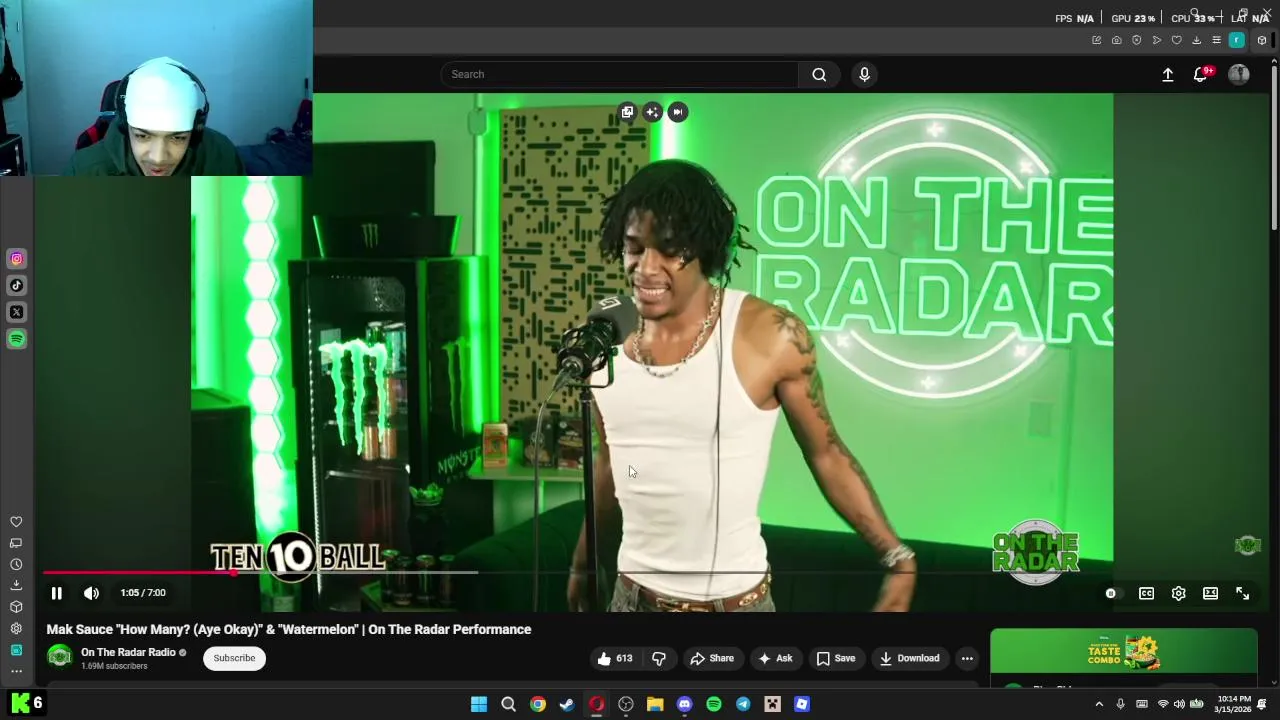Click the send/flow arrow icon
1280x720 pixels.
[1156, 40]
